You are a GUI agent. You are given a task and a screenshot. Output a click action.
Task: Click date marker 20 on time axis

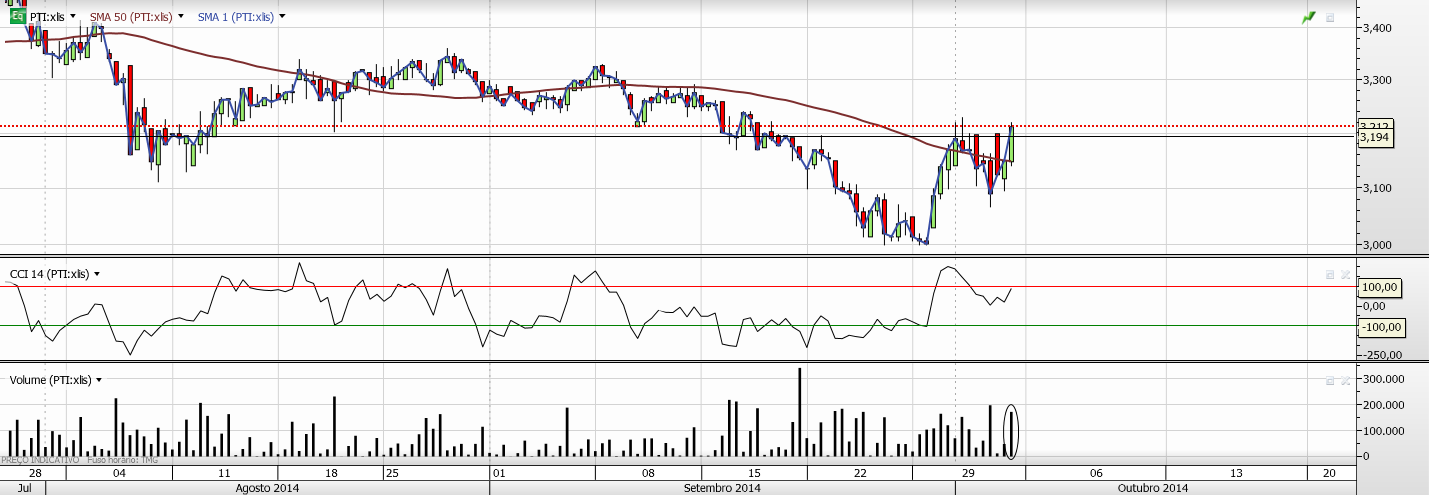[1327, 473]
